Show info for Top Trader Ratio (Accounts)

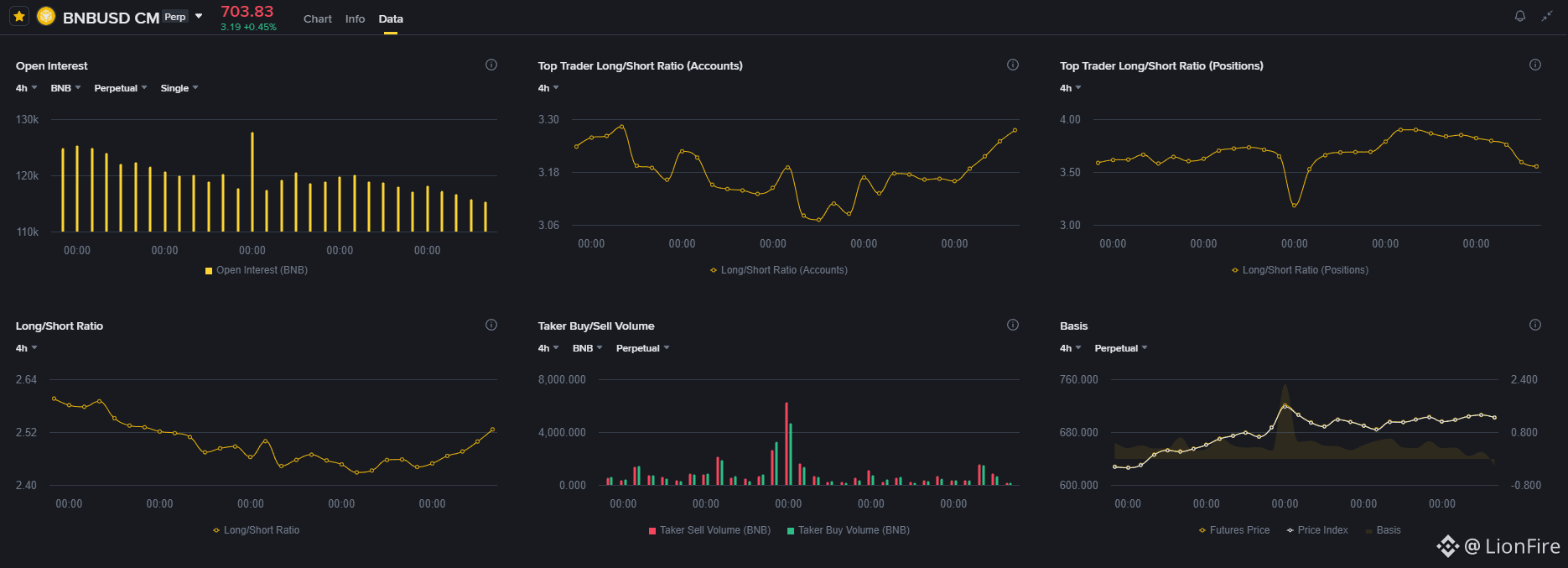tap(1013, 65)
